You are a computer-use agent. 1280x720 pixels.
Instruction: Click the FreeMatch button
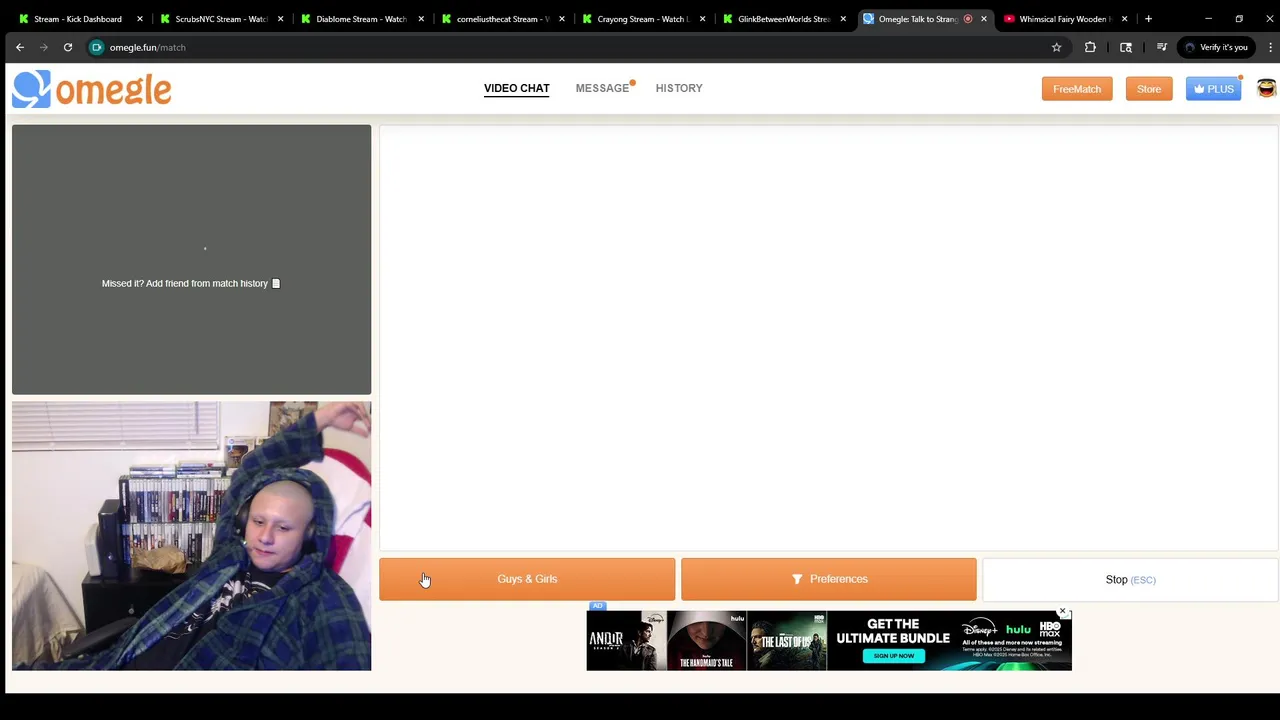click(1077, 89)
